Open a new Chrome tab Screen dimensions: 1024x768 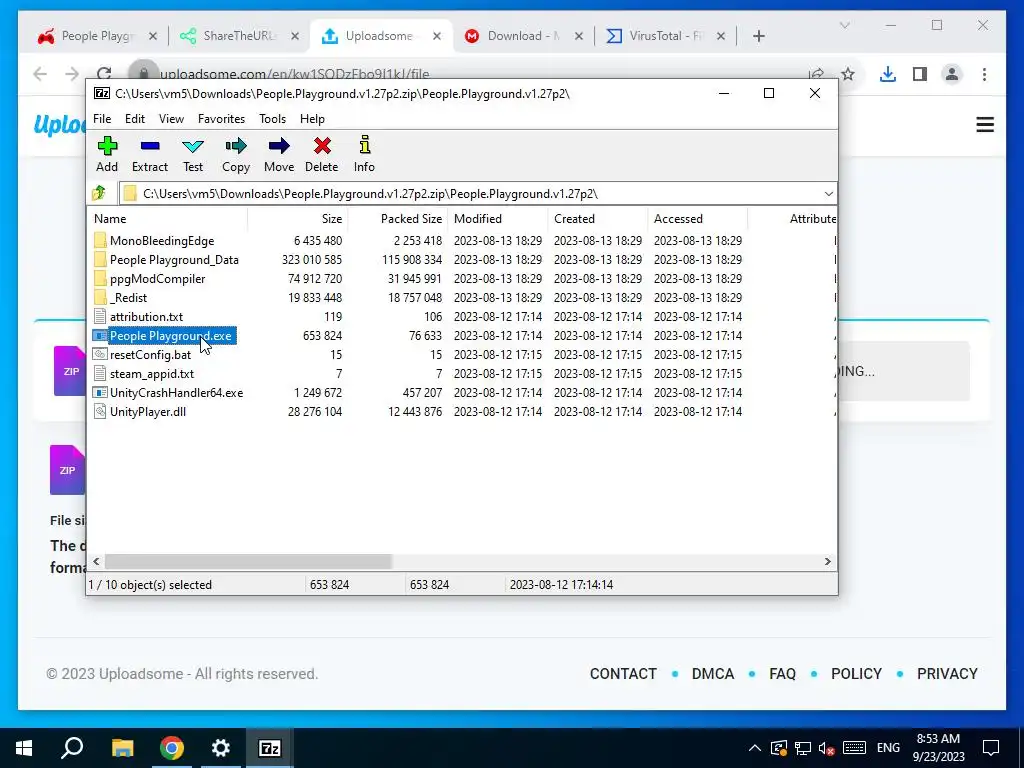tap(758, 36)
